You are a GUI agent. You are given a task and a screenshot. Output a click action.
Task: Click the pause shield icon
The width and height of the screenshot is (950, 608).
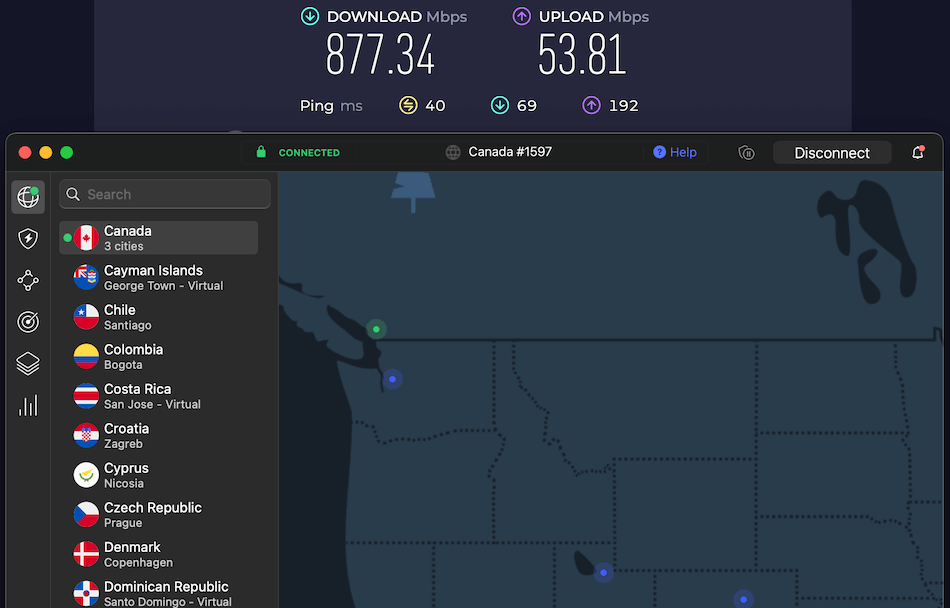tap(746, 153)
